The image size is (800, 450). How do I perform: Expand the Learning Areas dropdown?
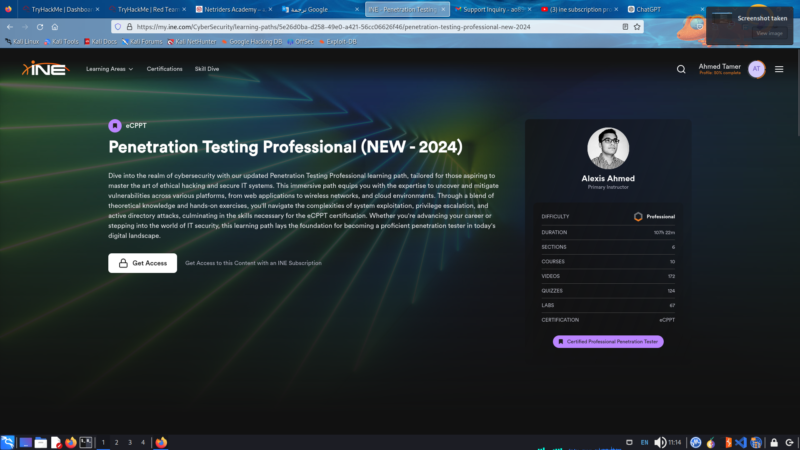(x=108, y=69)
